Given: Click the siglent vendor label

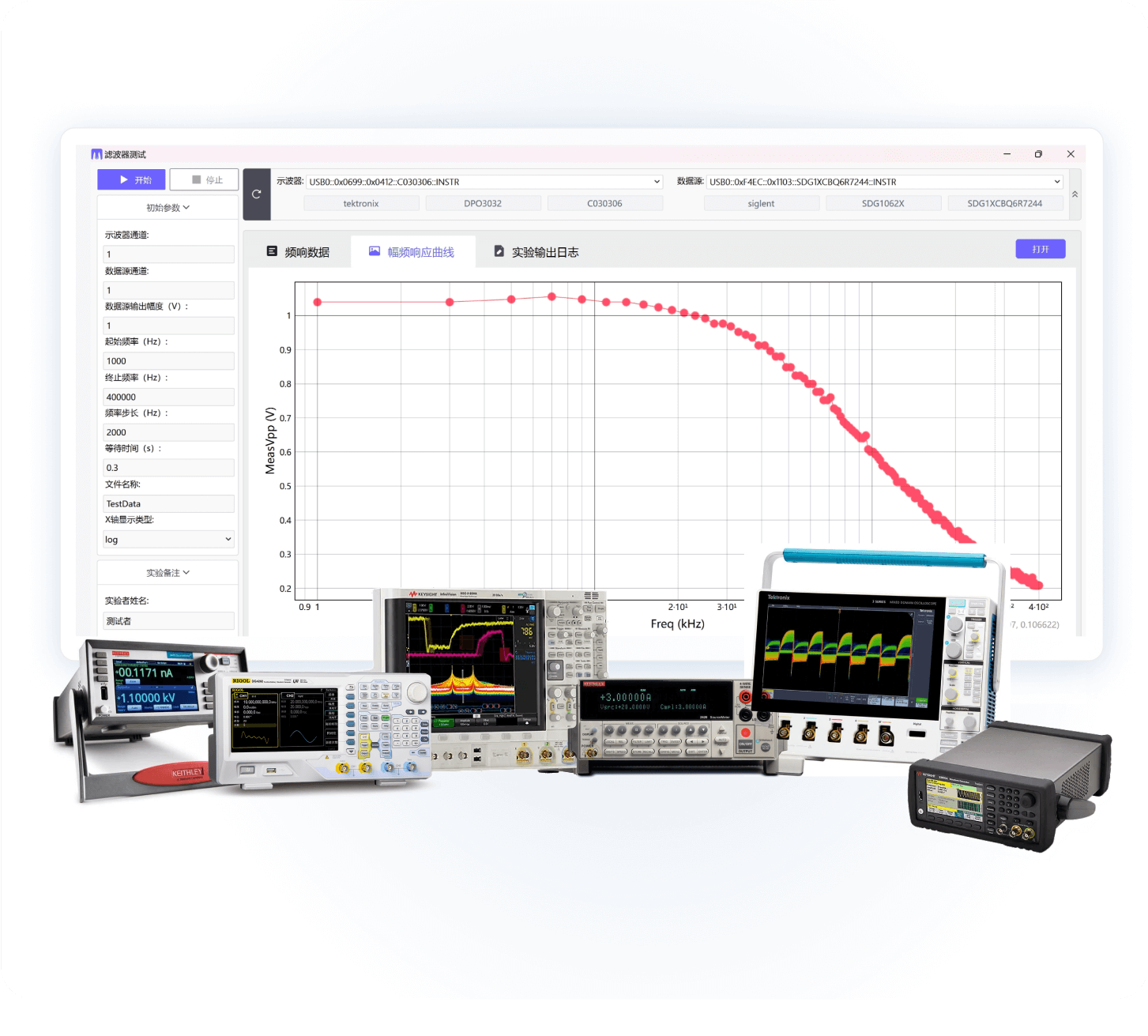Looking at the screenshot, I should [762, 204].
